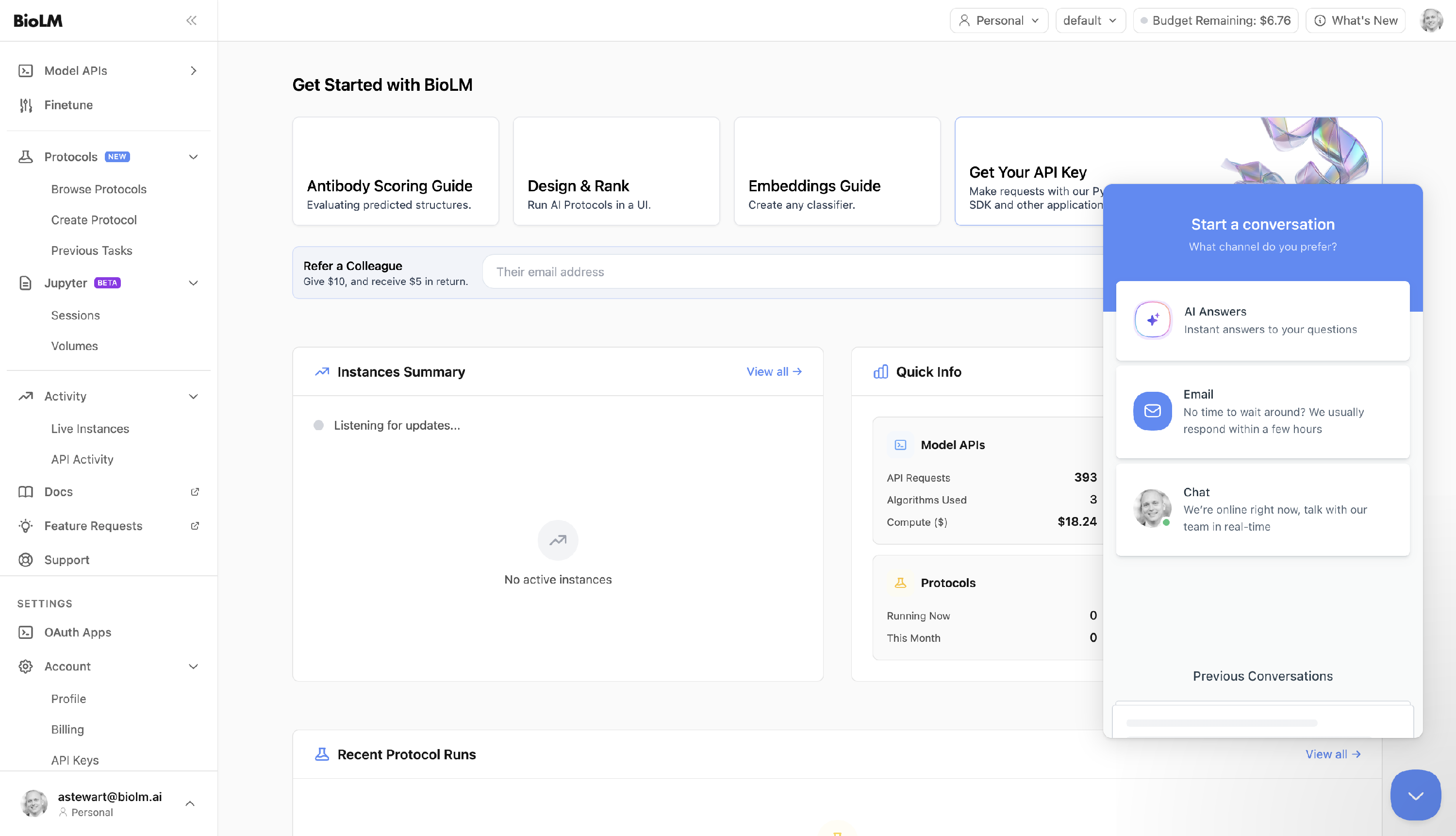Go to Browse Protocols
The height and width of the screenshot is (836, 1456).
[99, 189]
